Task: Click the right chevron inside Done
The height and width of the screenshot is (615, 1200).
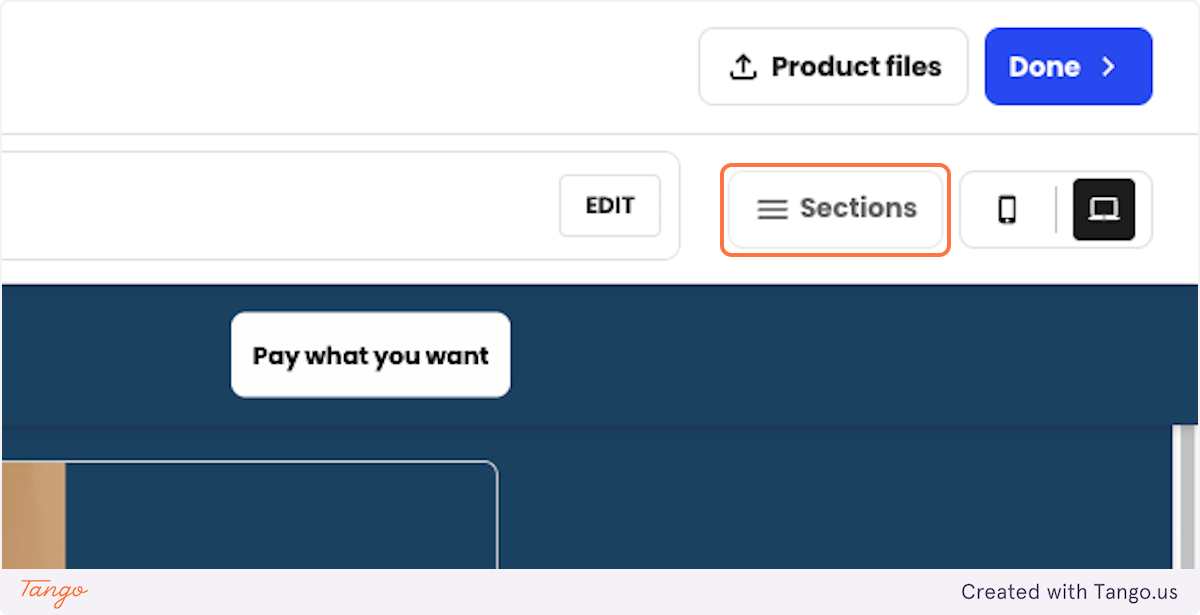Action: click(x=1108, y=67)
